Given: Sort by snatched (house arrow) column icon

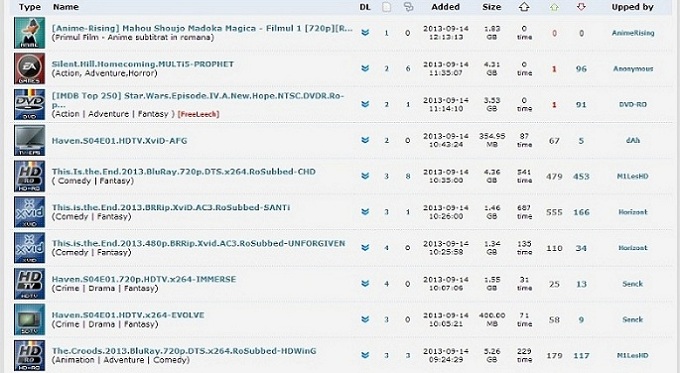Looking at the screenshot, I should pyautogui.click(x=524, y=7).
